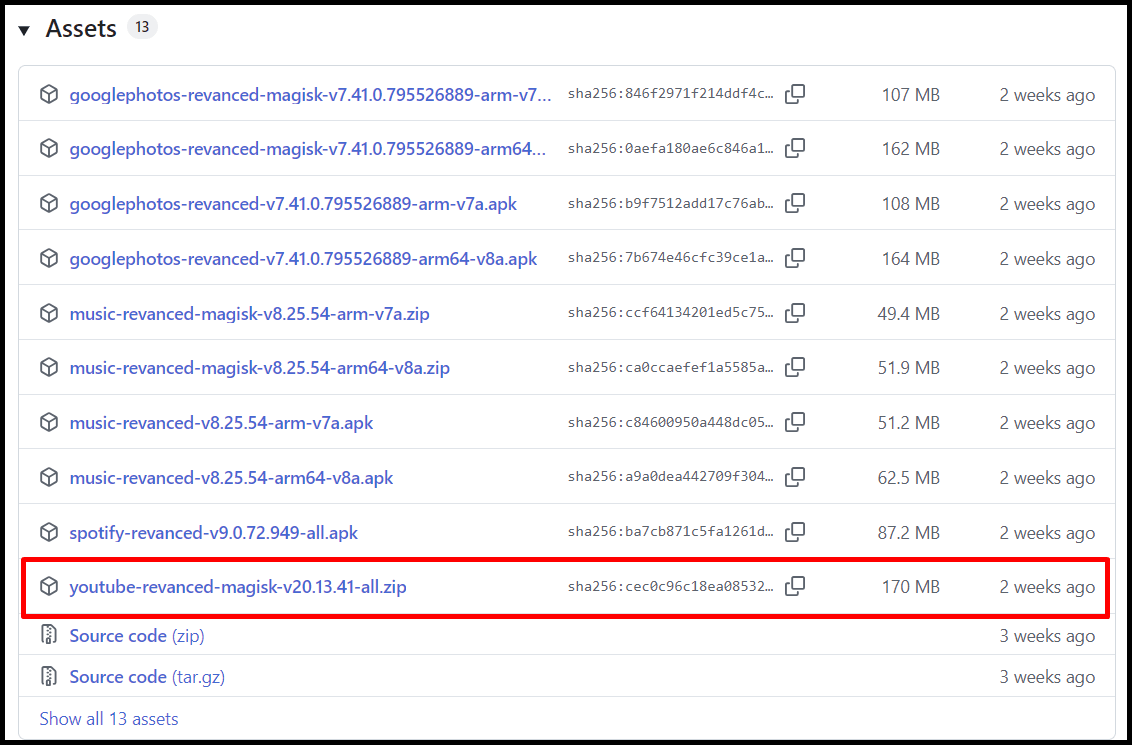This screenshot has width=1132, height=745.
Task: Click hash text sha256:0aefa180ae6c846a1
Action: pos(671,149)
